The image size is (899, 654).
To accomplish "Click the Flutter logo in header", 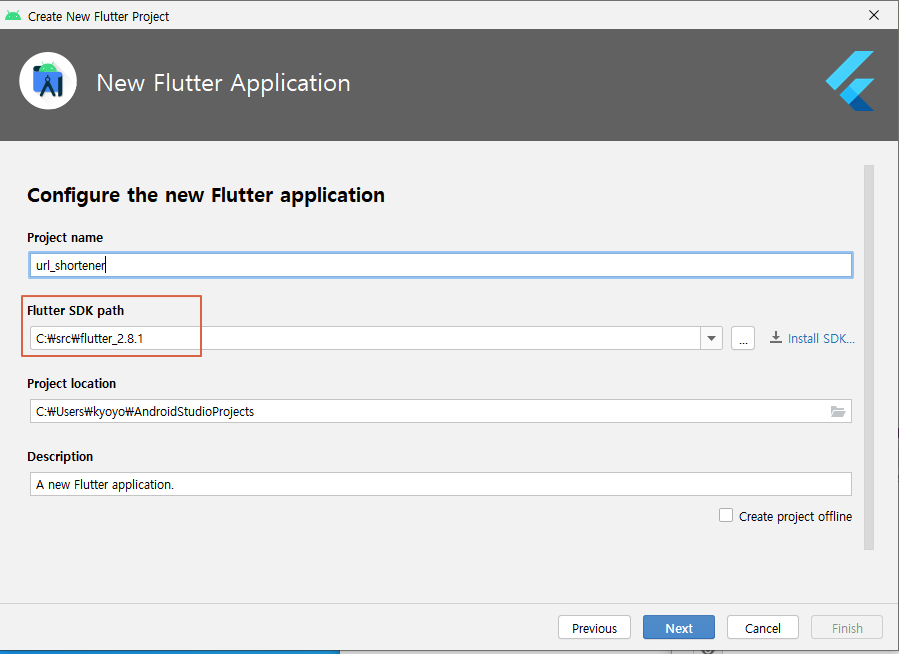I will pyautogui.click(x=850, y=81).
